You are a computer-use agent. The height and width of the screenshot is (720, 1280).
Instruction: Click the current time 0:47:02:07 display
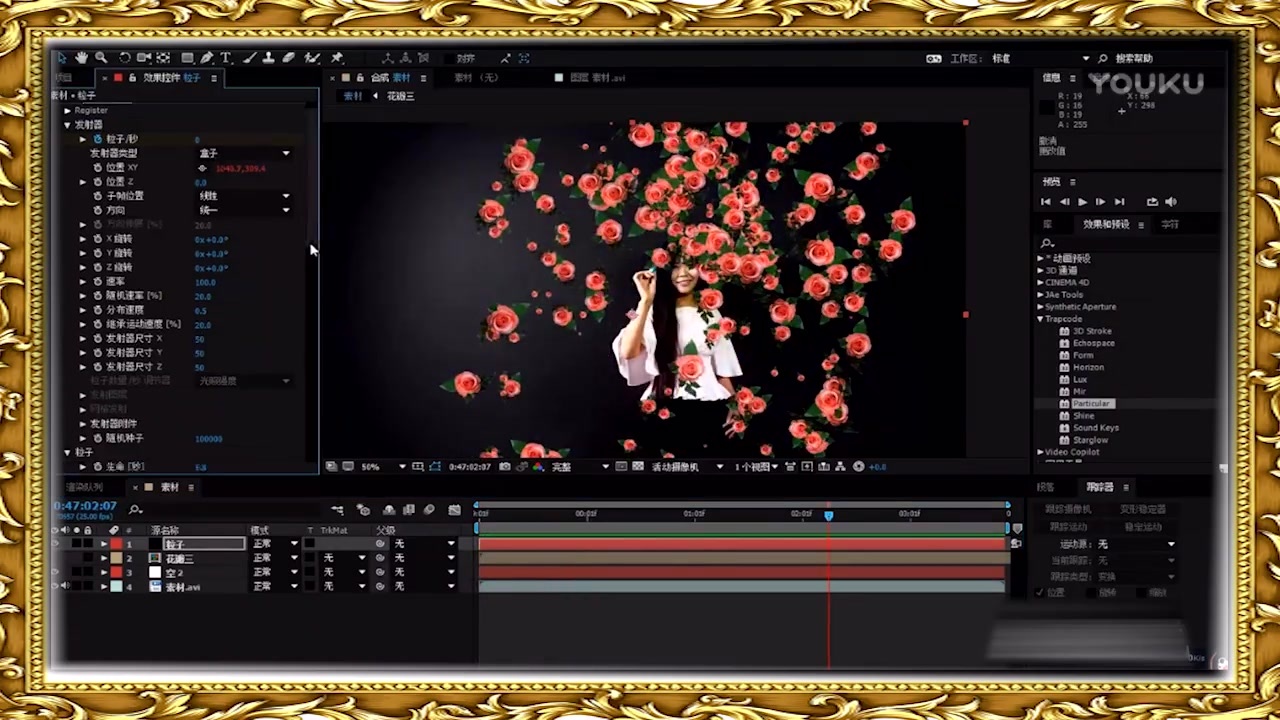pyautogui.click(x=85, y=506)
